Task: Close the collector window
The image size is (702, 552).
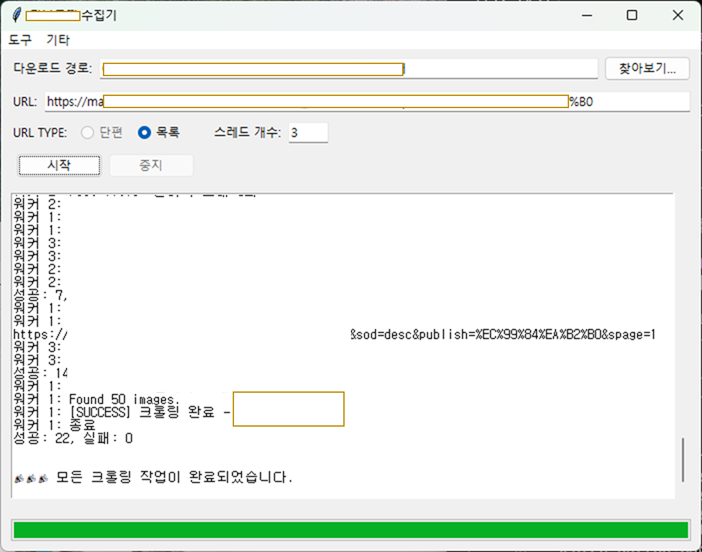Action: (678, 15)
